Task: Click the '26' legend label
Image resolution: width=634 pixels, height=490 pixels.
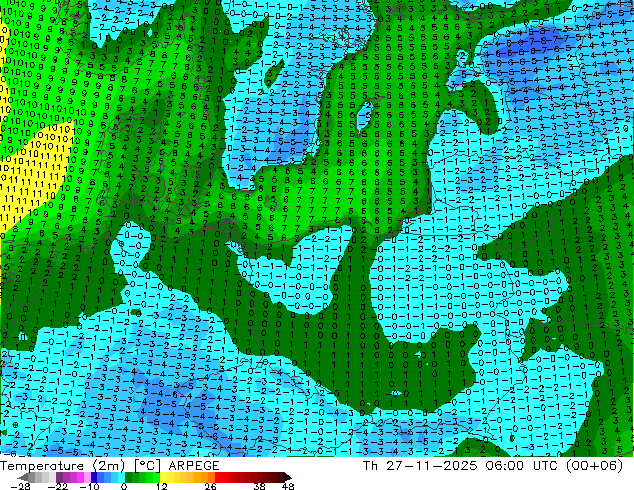Action: 210,486
